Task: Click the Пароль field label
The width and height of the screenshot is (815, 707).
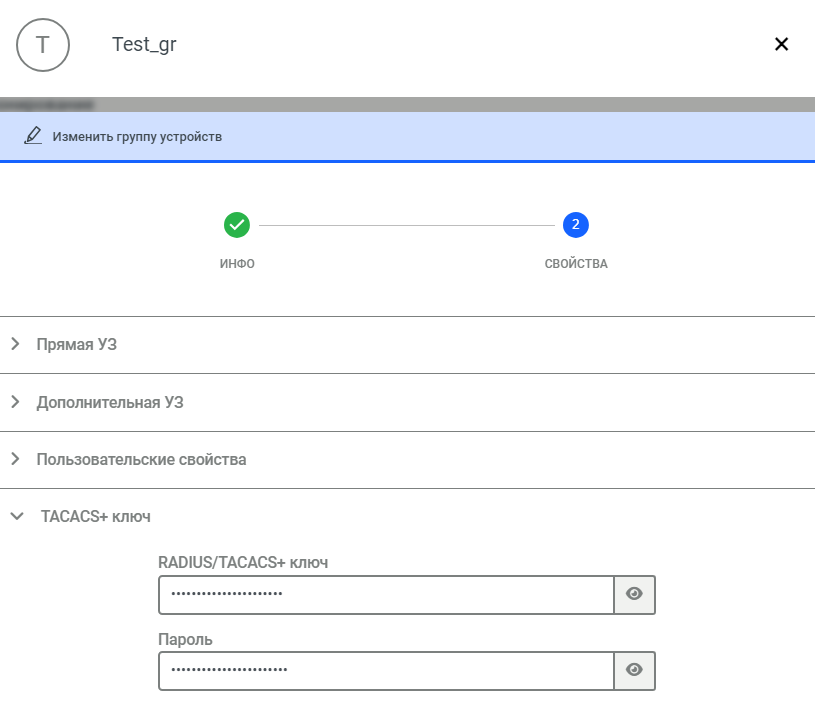Action: click(x=185, y=639)
